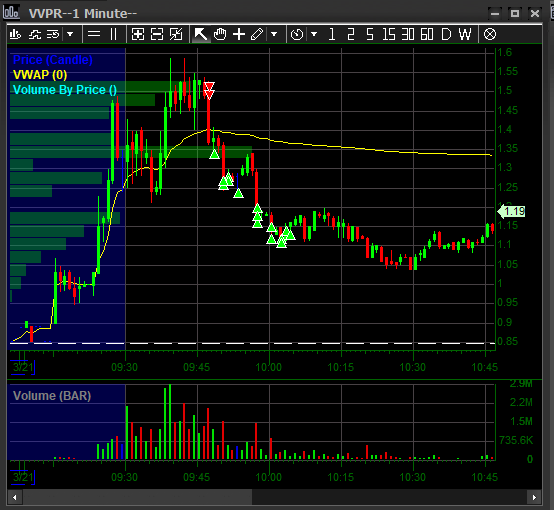This screenshot has height=510, width=554.
Task: Expand the drawing tools dropdown arrow
Action: point(273,34)
